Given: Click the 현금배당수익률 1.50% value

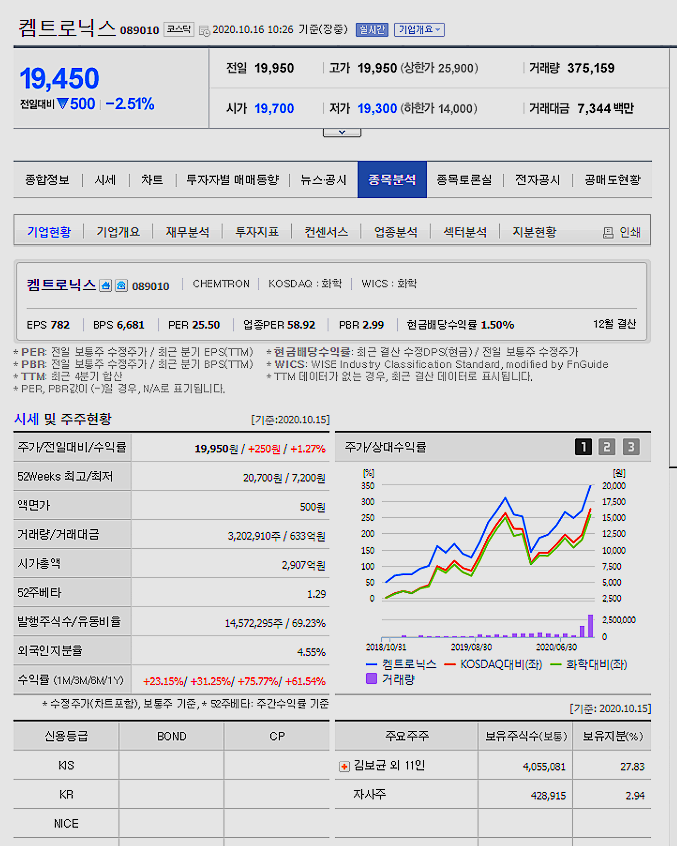Looking at the screenshot, I should (497, 325).
